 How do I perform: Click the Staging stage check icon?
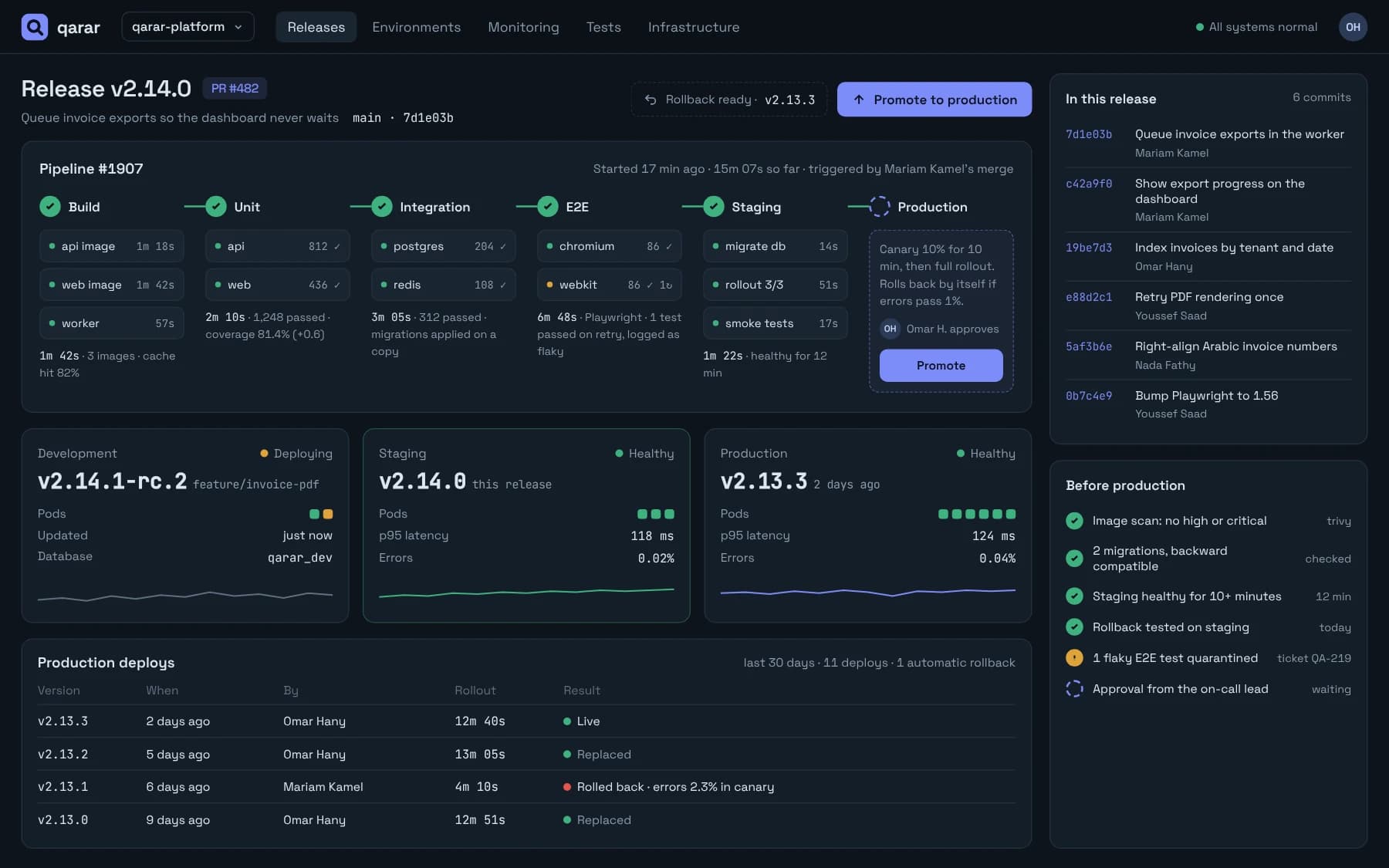pos(714,207)
